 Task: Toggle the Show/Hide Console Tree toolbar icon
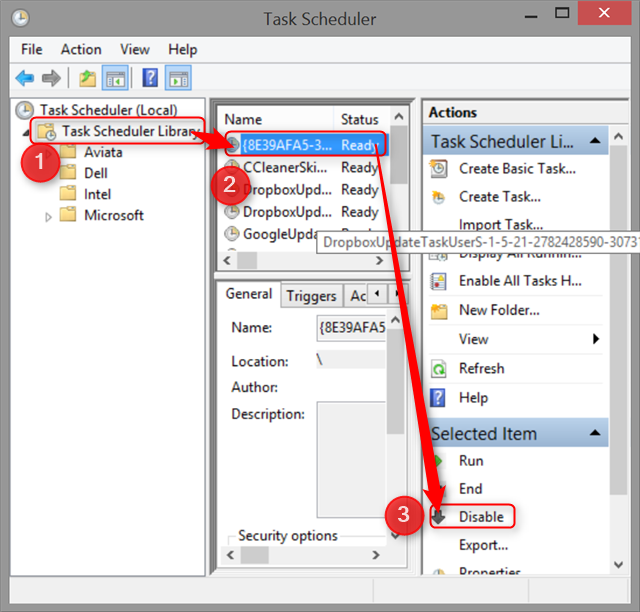coord(115,78)
